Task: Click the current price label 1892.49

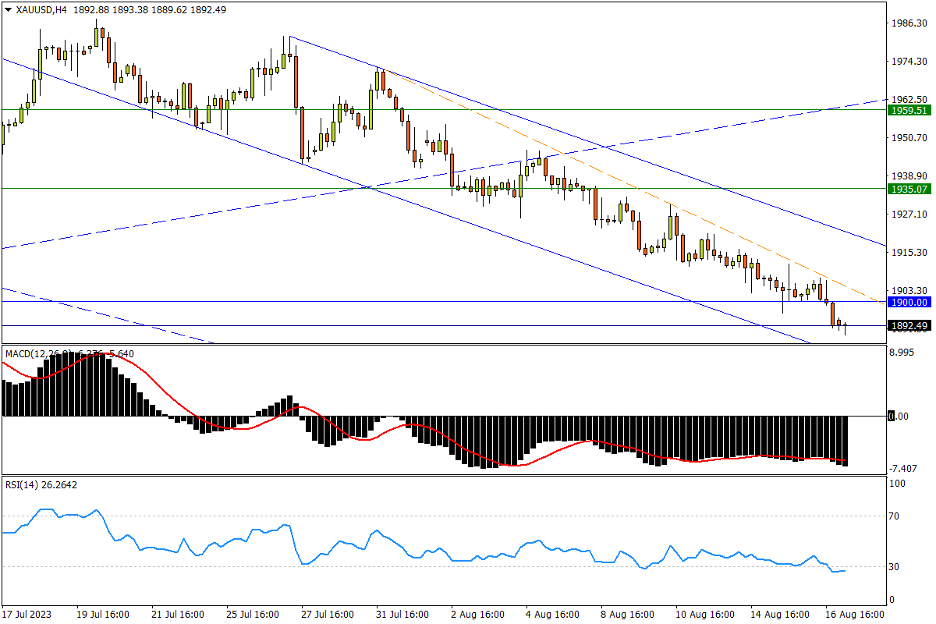Action: 909,326
